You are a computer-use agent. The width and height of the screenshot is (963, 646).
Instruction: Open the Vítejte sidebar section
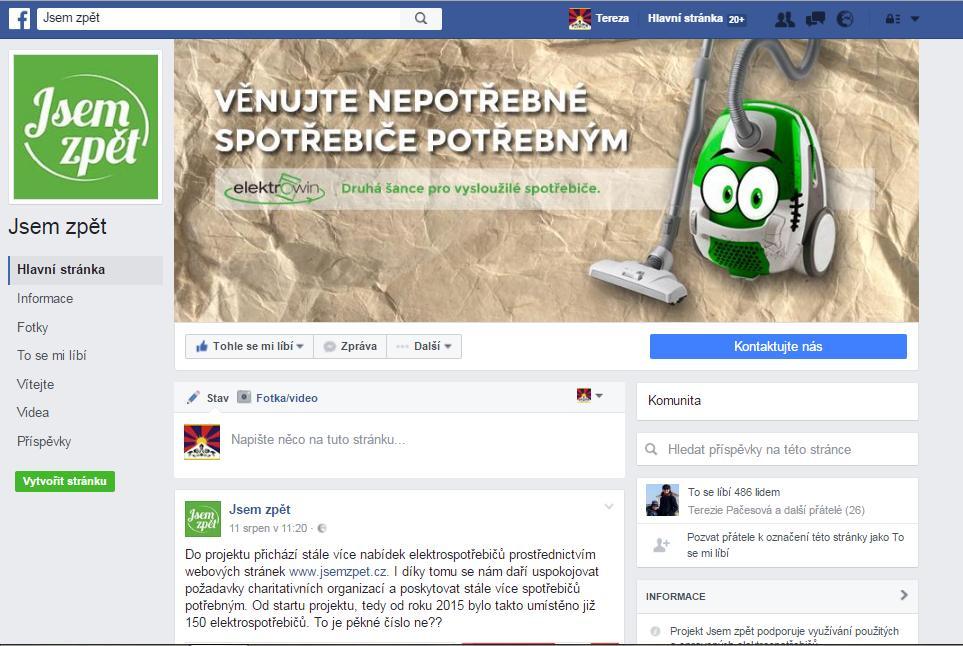coord(36,384)
